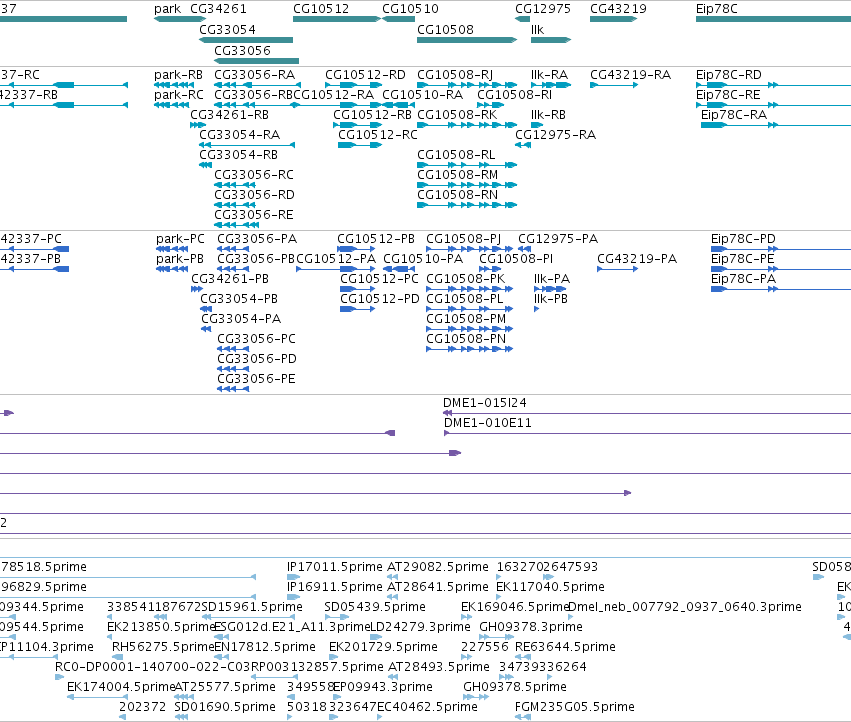Click the Ilk-RB transcript label
The width and height of the screenshot is (851, 722).
click(x=548, y=115)
